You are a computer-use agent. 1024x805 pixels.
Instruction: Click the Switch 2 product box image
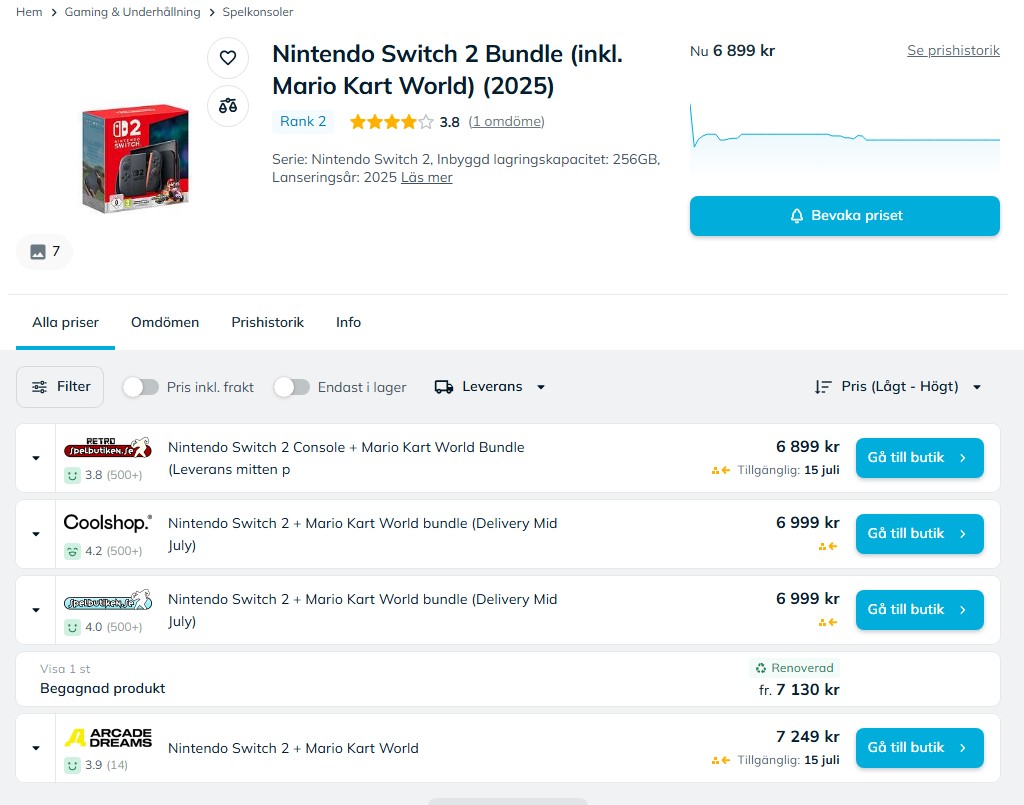(135, 158)
